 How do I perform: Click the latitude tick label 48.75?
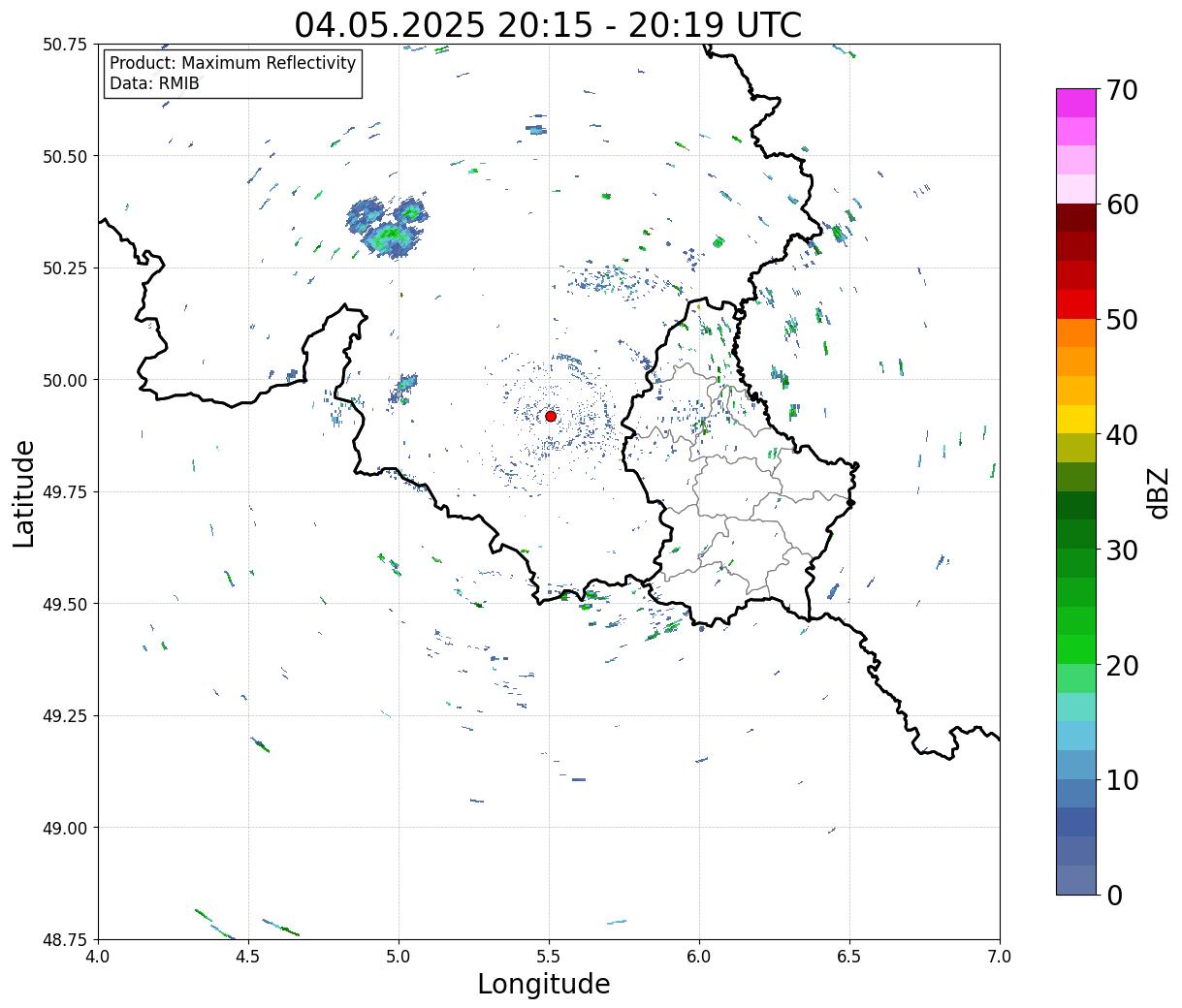65,939
